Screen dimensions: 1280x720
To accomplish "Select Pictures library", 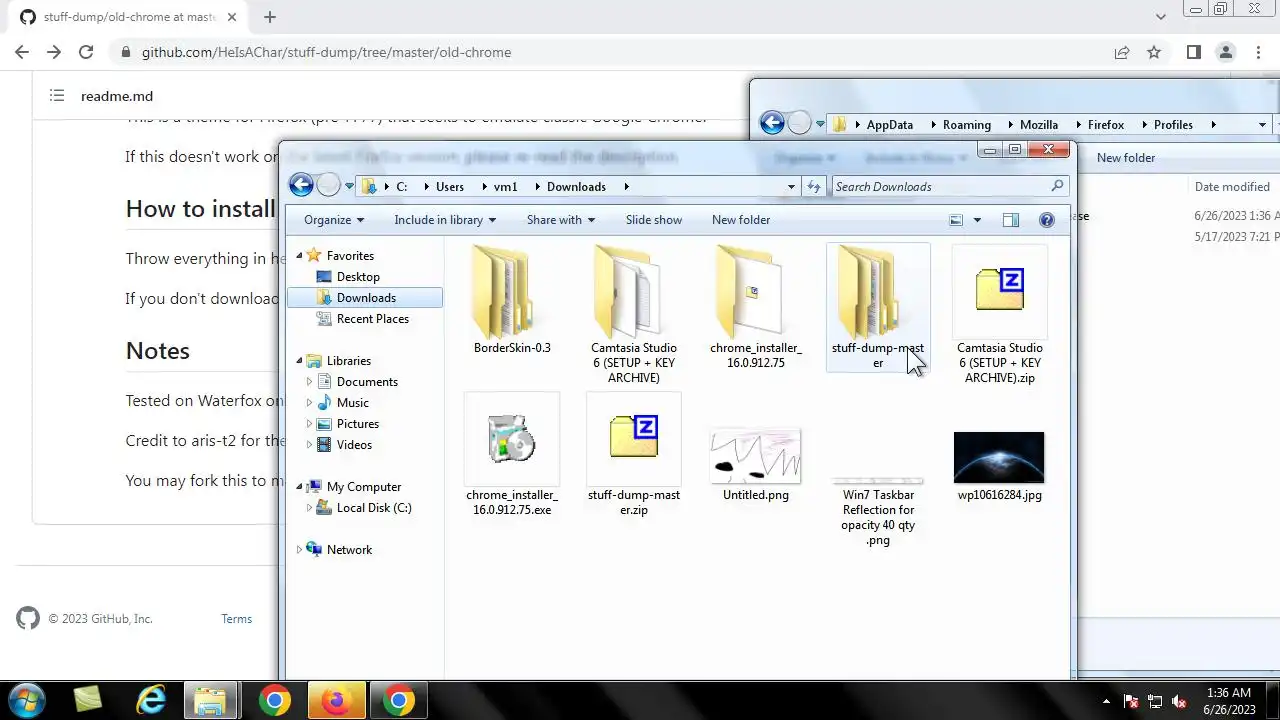I will (x=357, y=424).
